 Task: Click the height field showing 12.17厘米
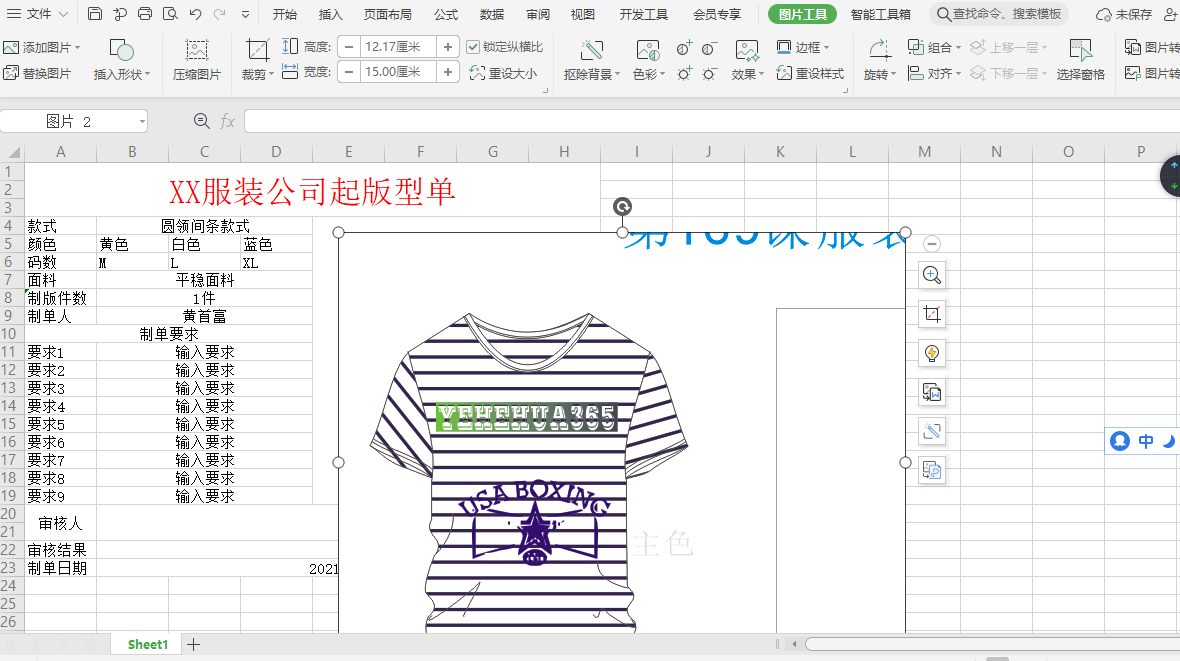(398, 47)
